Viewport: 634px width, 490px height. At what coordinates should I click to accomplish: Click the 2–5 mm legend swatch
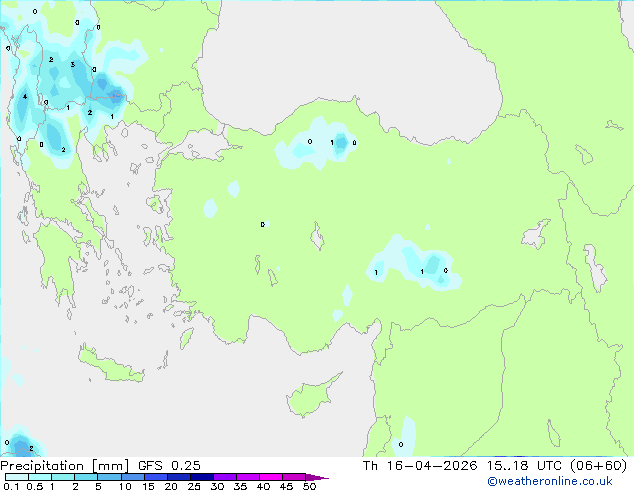86,477
